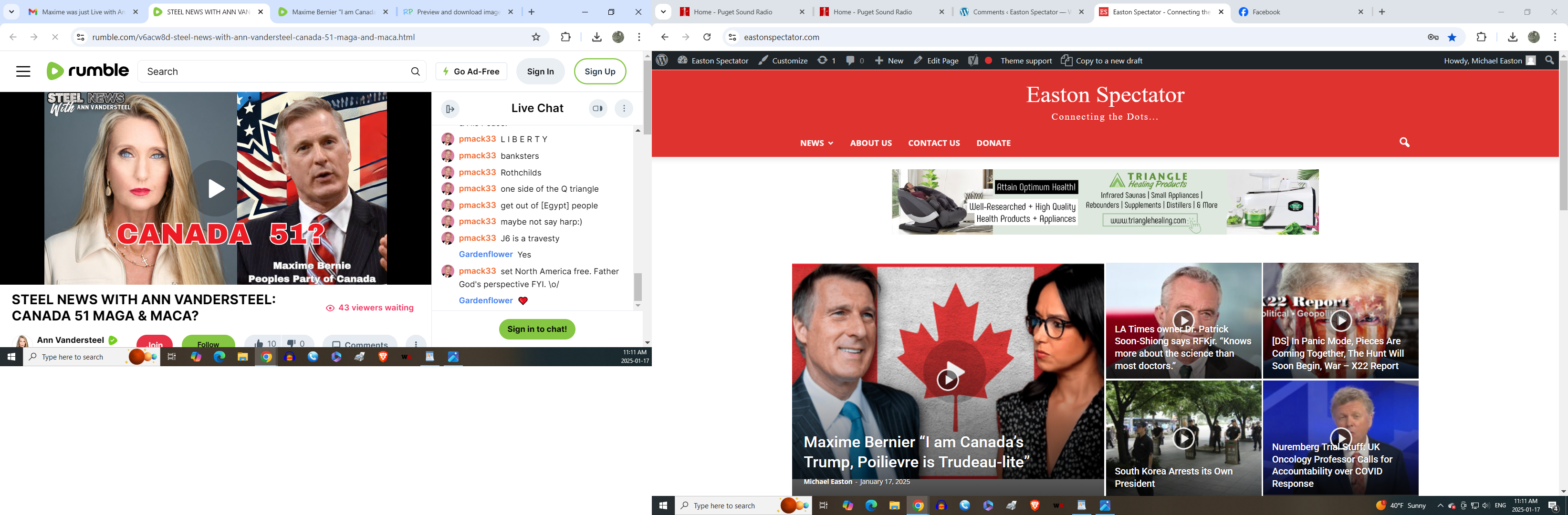Open the Rumble hamburger menu
Viewport: 1568px width, 515px height.
tap(23, 71)
